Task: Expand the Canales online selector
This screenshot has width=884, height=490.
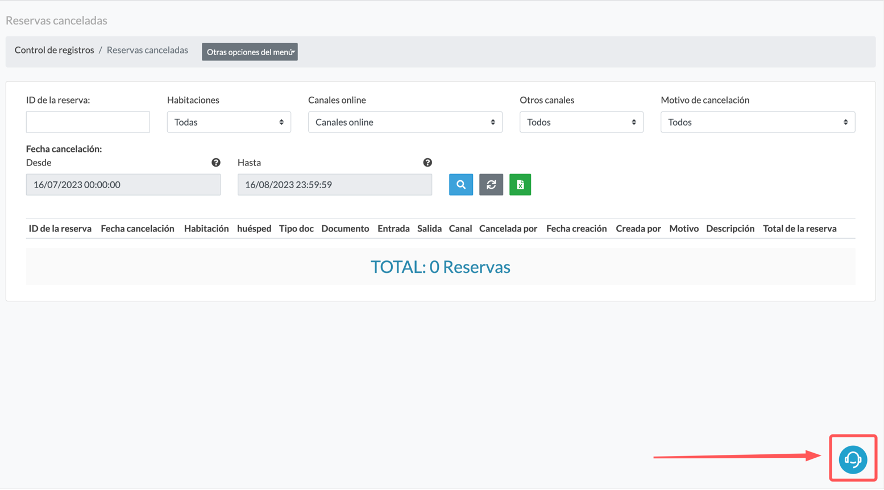Action: [x=405, y=122]
